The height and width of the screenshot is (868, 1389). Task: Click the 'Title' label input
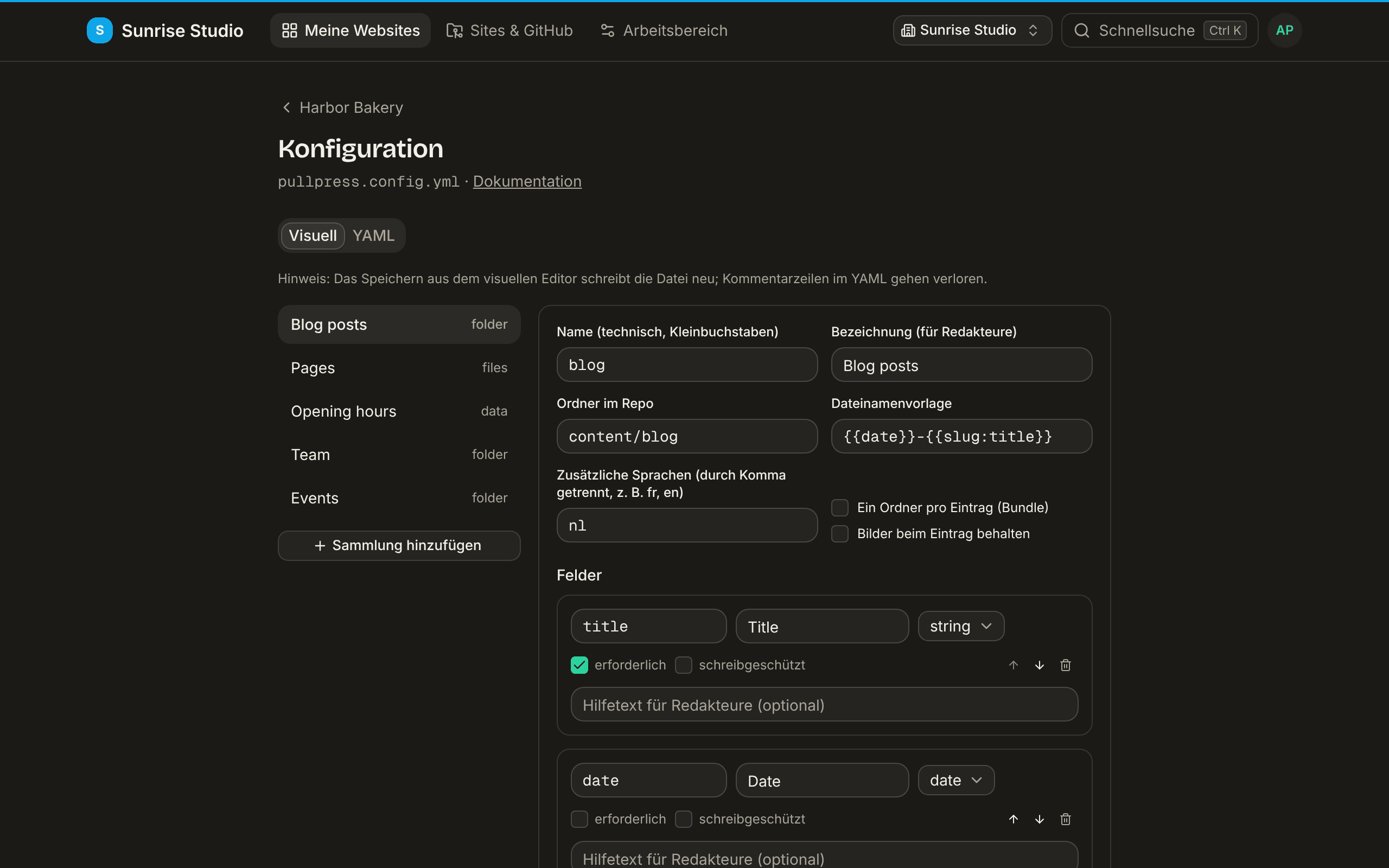[x=822, y=626]
